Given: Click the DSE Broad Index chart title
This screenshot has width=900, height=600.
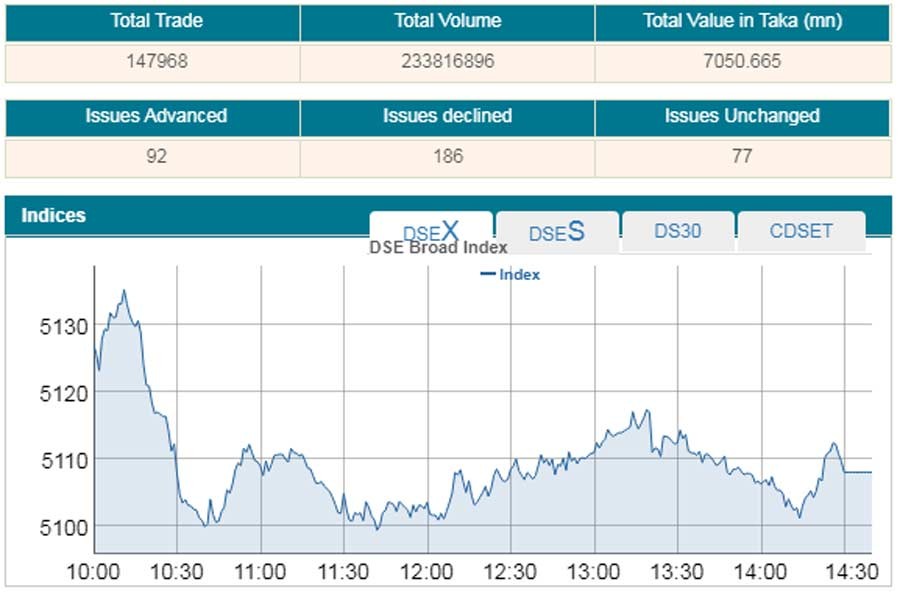Looking at the screenshot, I should click(438, 248).
